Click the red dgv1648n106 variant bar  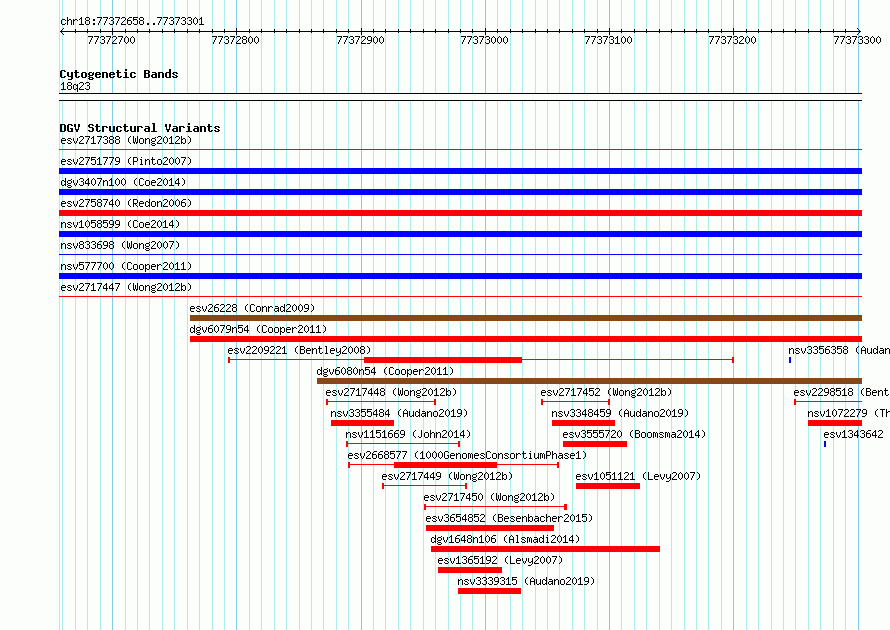pos(545,549)
